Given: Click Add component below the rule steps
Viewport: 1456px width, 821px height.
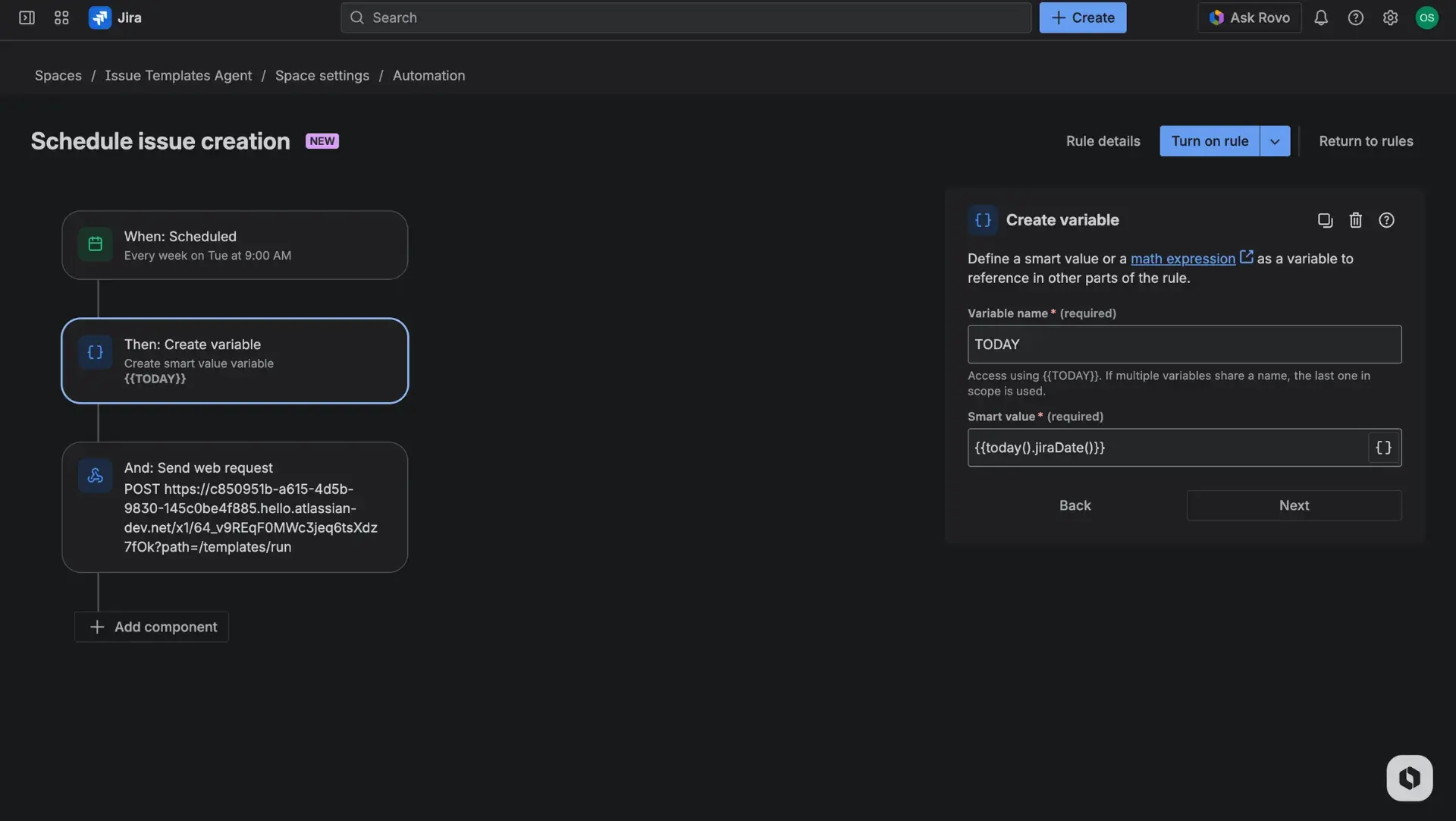Looking at the screenshot, I should 151,627.
